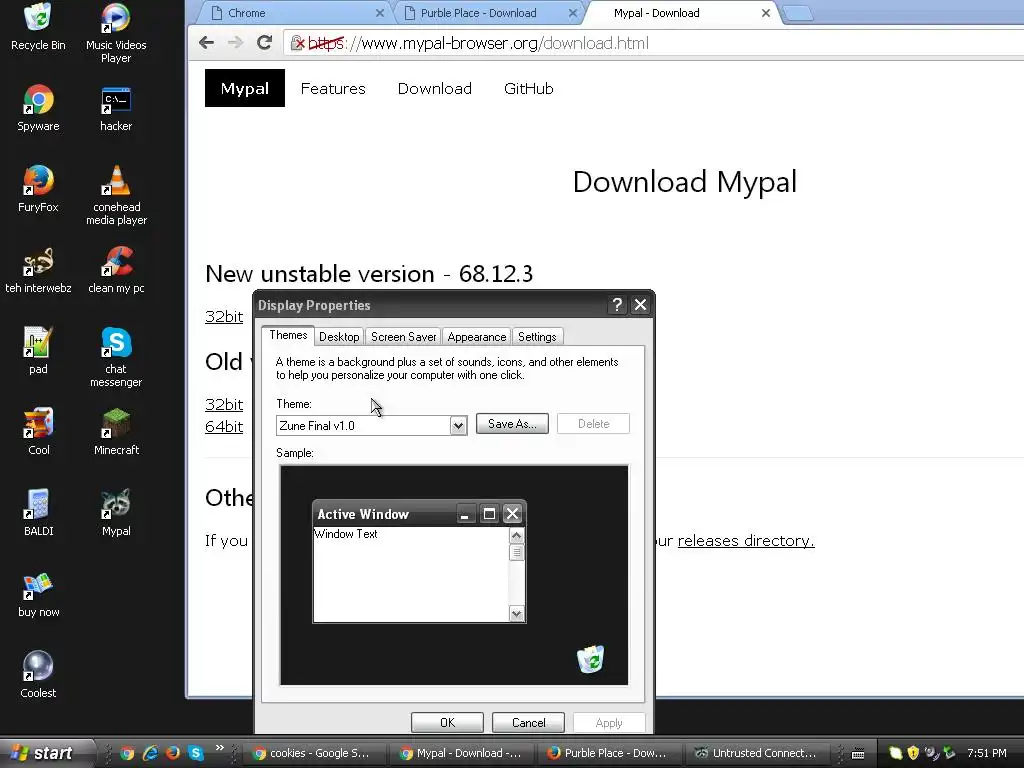Viewport: 1024px width, 768px height.
Task: Select the teh interwebz desktop icon
Action: 38,269
